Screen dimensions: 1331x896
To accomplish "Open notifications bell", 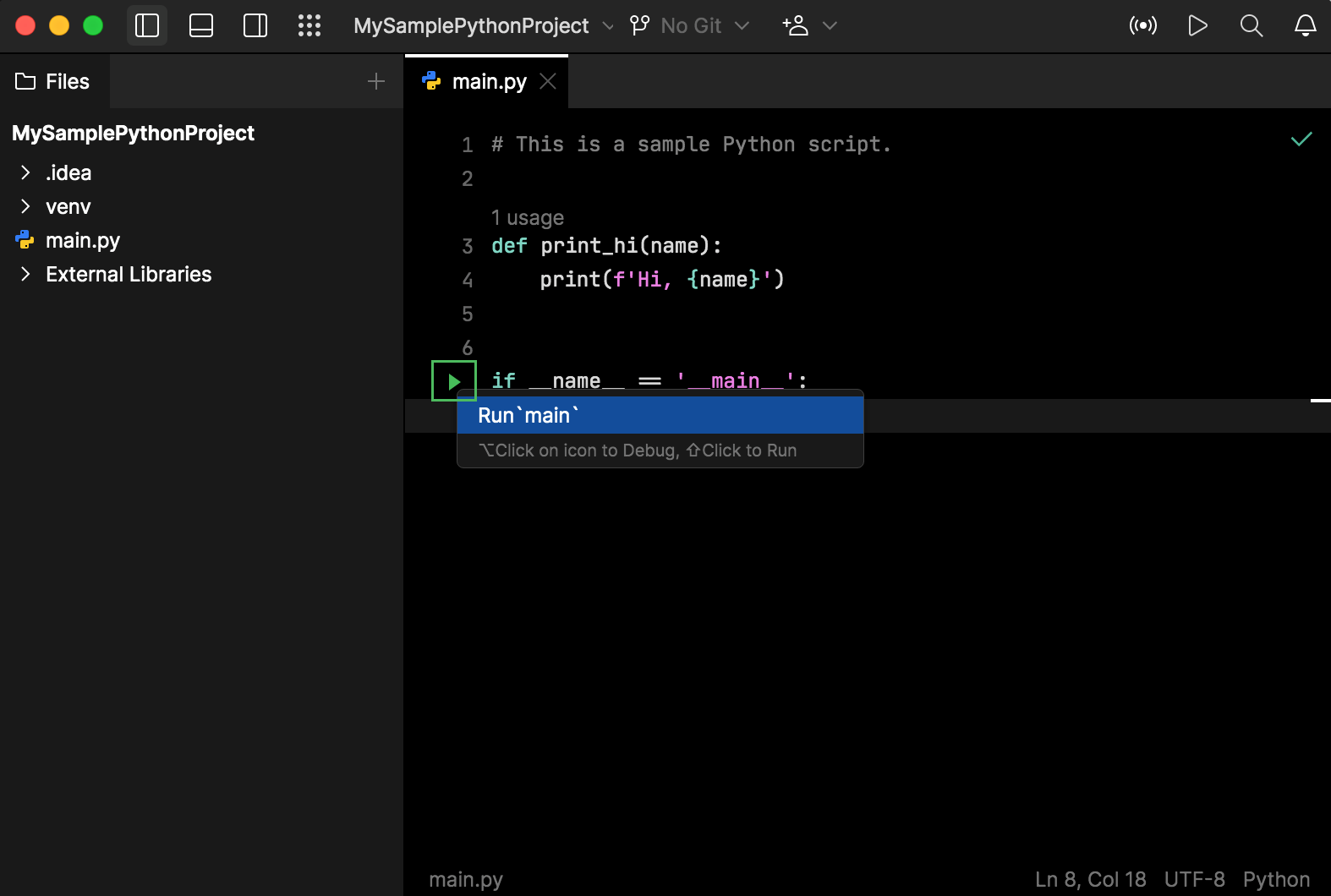I will pos(1306,25).
